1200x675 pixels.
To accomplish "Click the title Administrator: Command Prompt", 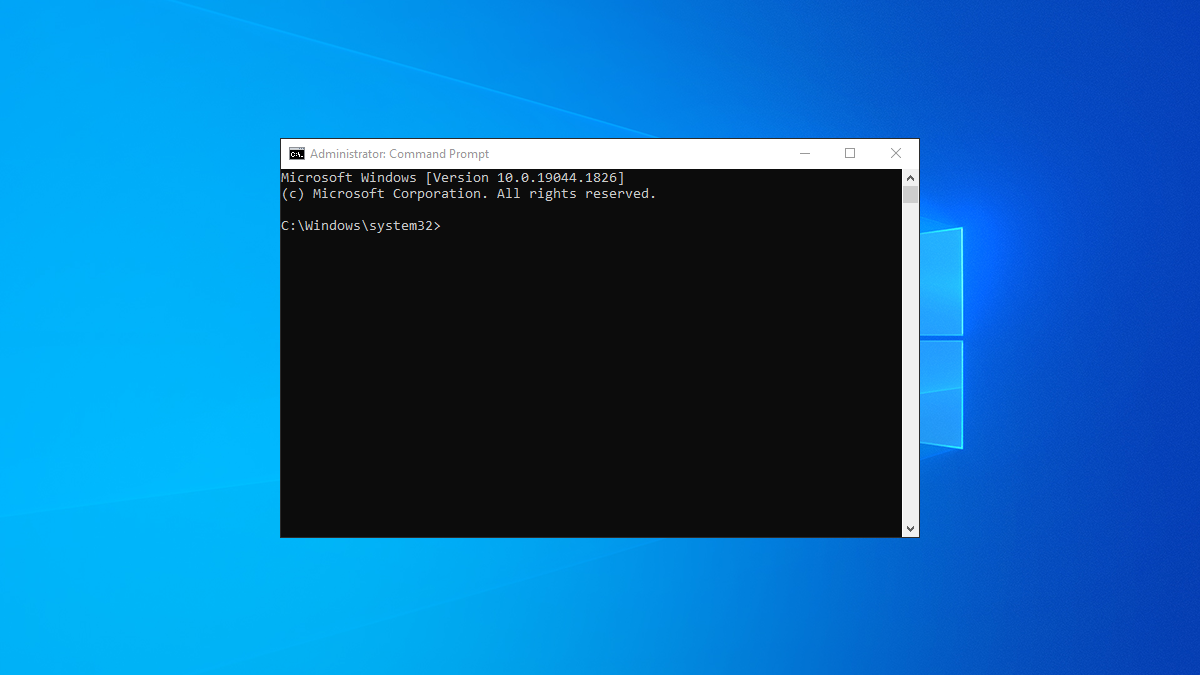I will [400, 153].
